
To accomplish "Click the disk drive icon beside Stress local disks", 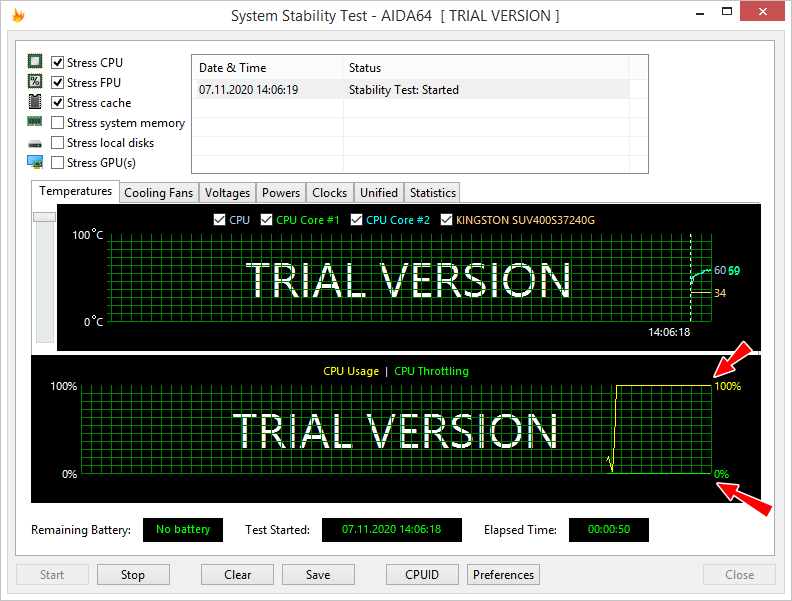I will pyautogui.click(x=35, y=144).
